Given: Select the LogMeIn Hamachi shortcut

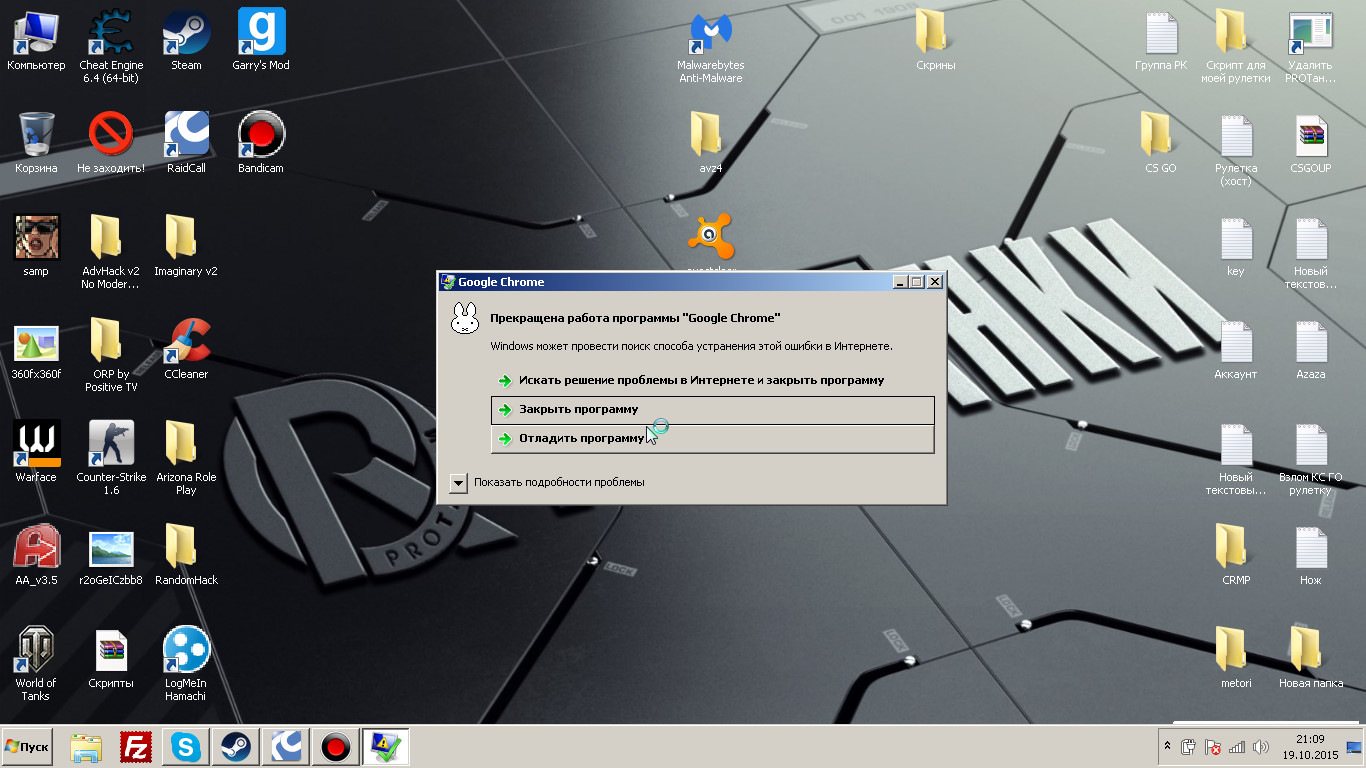Looking at the screenshot, I should (x=186, y=664).
